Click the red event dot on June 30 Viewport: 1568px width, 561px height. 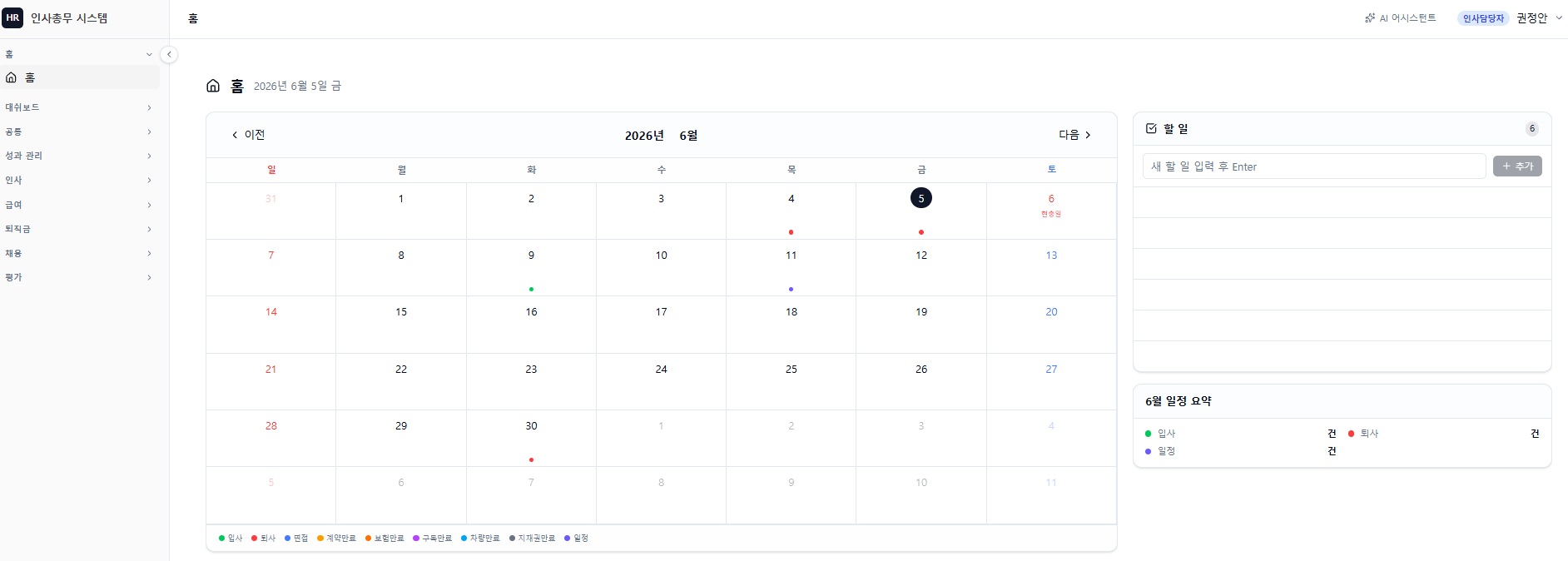pyautogui.click(x=531, y=459)
